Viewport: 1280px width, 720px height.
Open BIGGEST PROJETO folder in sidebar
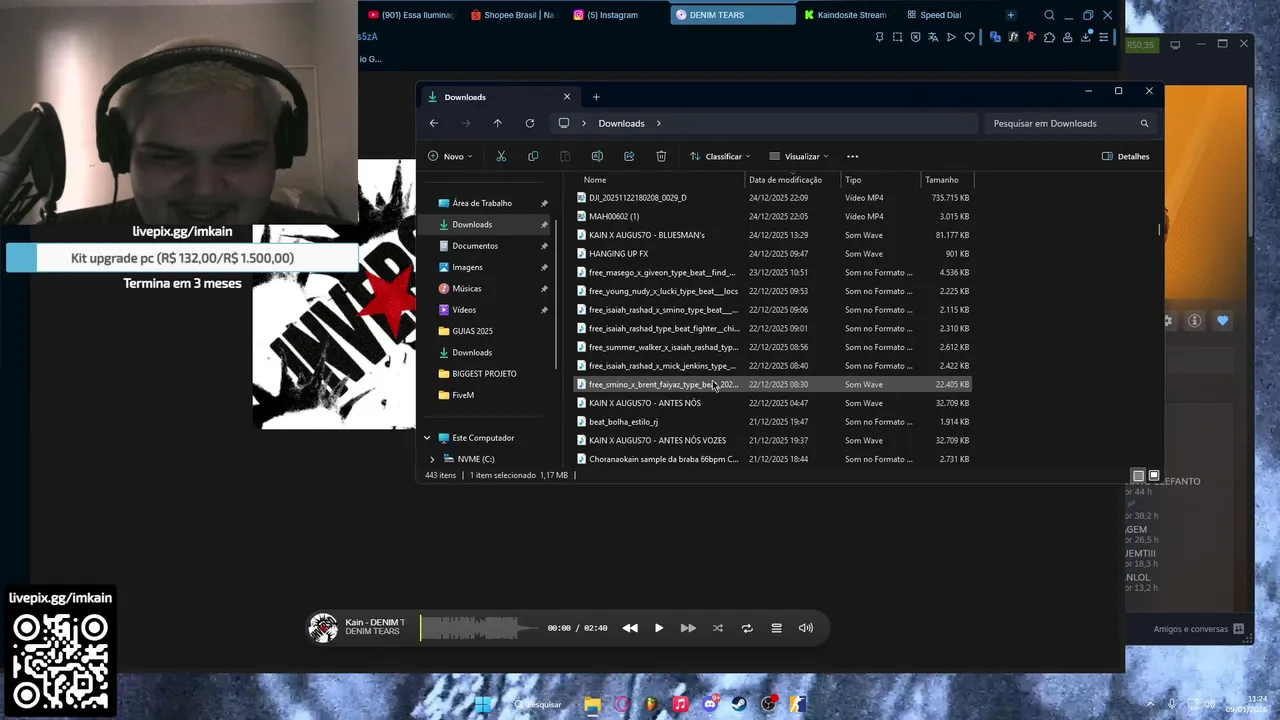[484, 374]
